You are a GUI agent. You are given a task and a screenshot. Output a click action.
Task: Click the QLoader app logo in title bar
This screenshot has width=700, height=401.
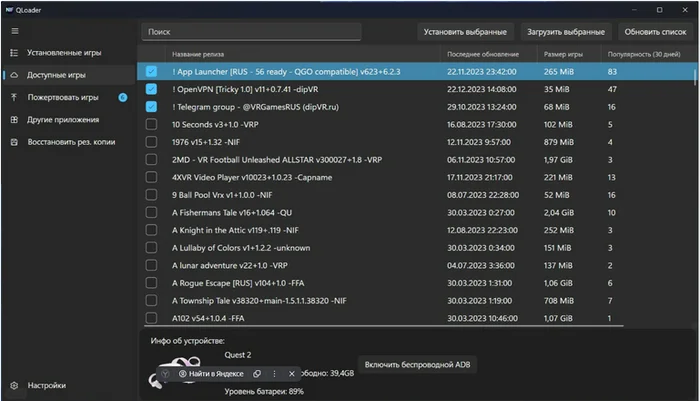point(9,10)
